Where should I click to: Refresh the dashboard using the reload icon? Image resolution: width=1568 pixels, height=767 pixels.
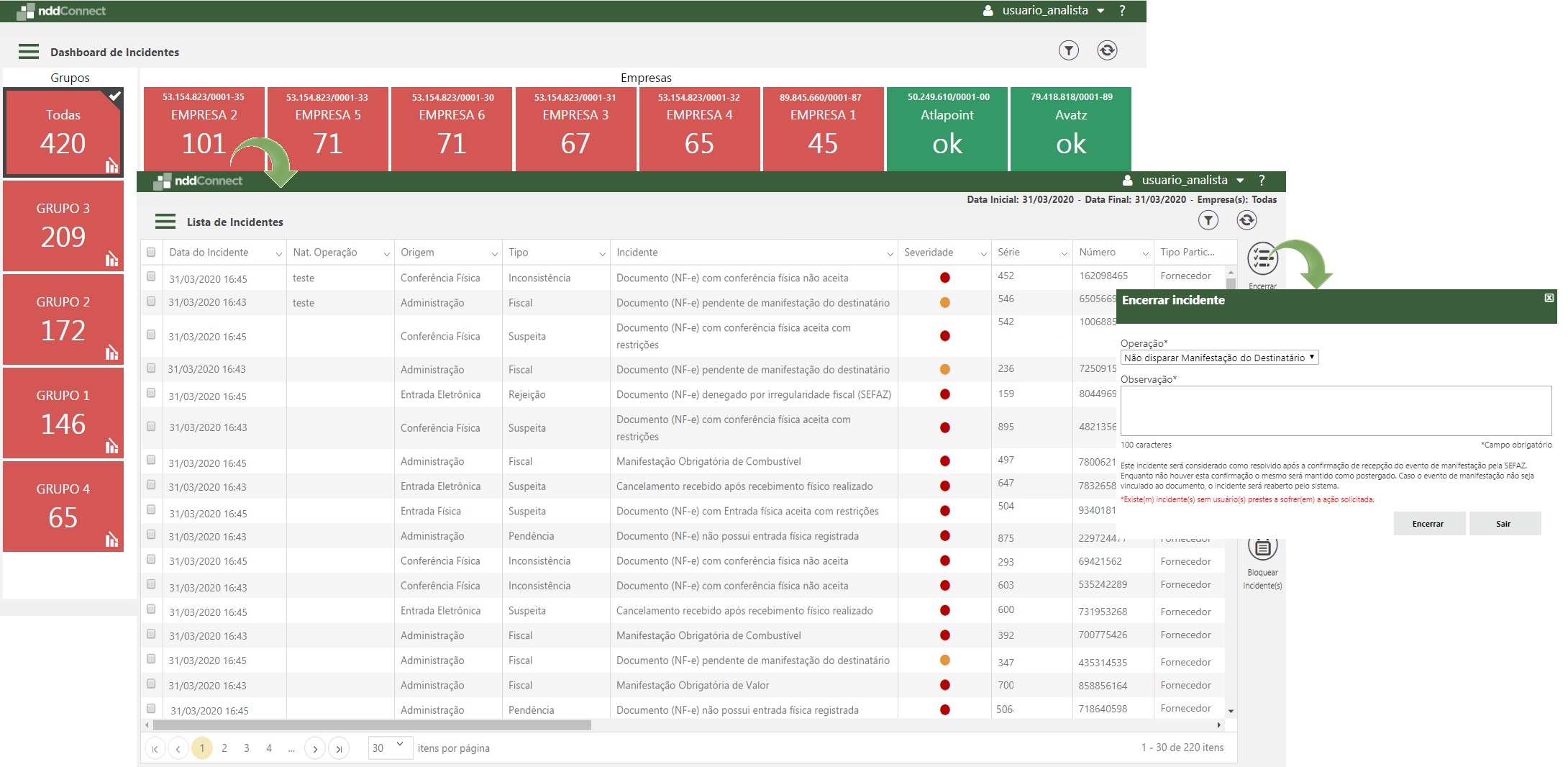point(1107,50)
